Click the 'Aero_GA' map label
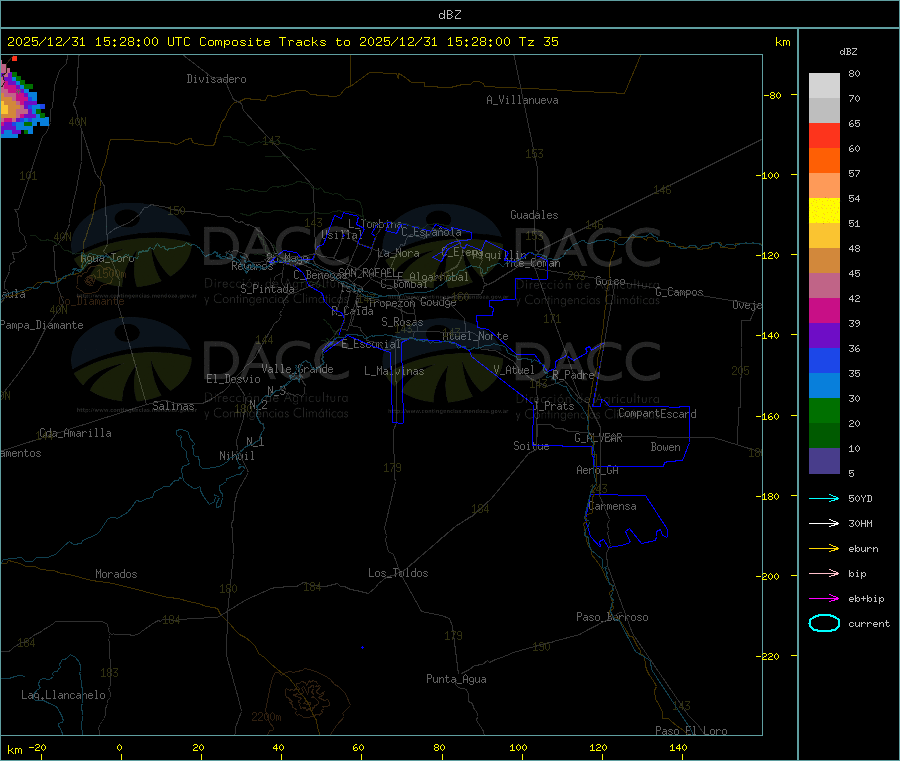The image size is (900, 761). [598, 470]
